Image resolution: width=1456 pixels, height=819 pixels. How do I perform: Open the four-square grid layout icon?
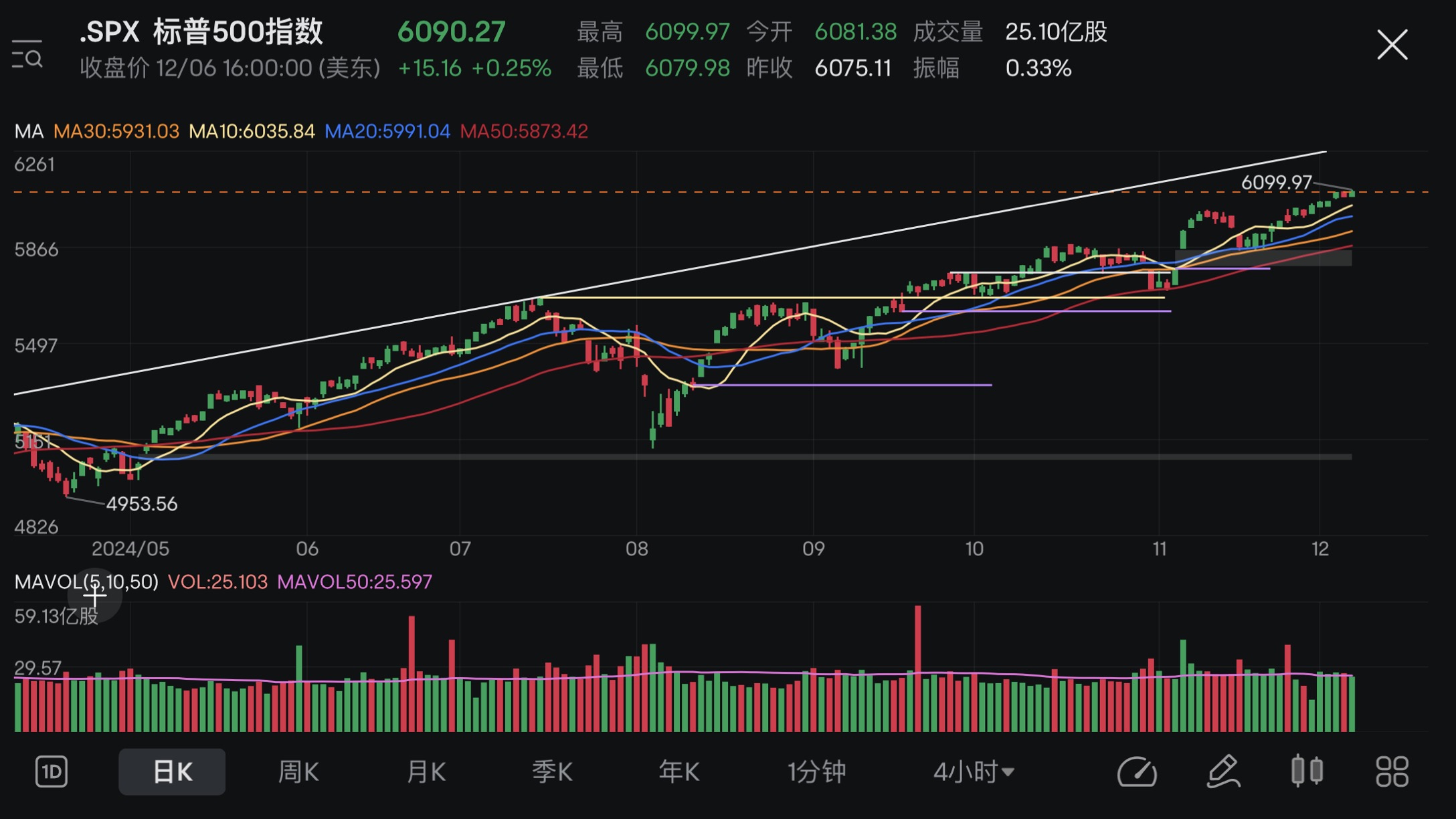click(x=1392, y=771)
